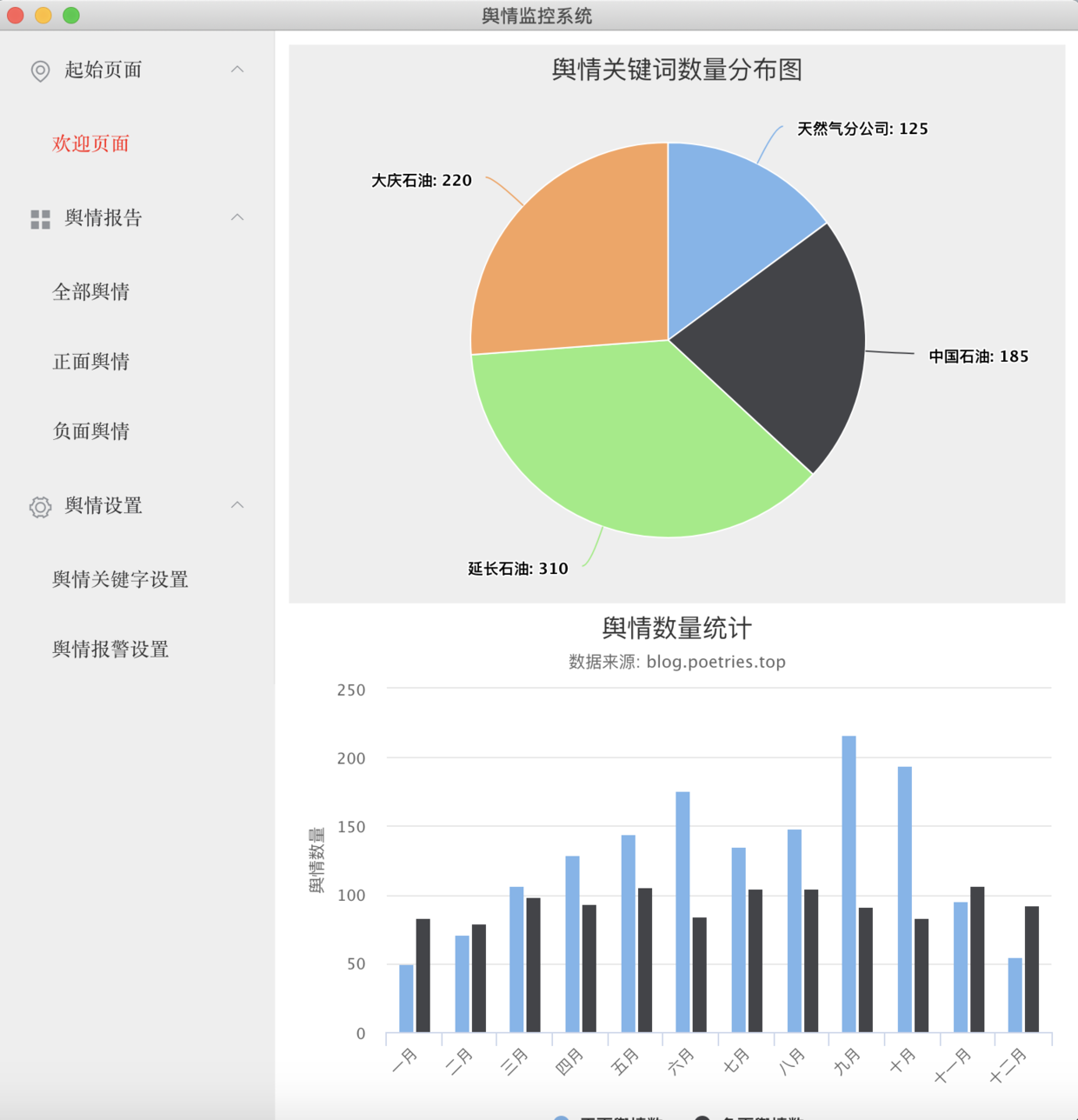Click the location pin icon beside 起始页面
The height and width of the screenshot is (1120, 1078).
pyautogui.click(x=40, y=70)
